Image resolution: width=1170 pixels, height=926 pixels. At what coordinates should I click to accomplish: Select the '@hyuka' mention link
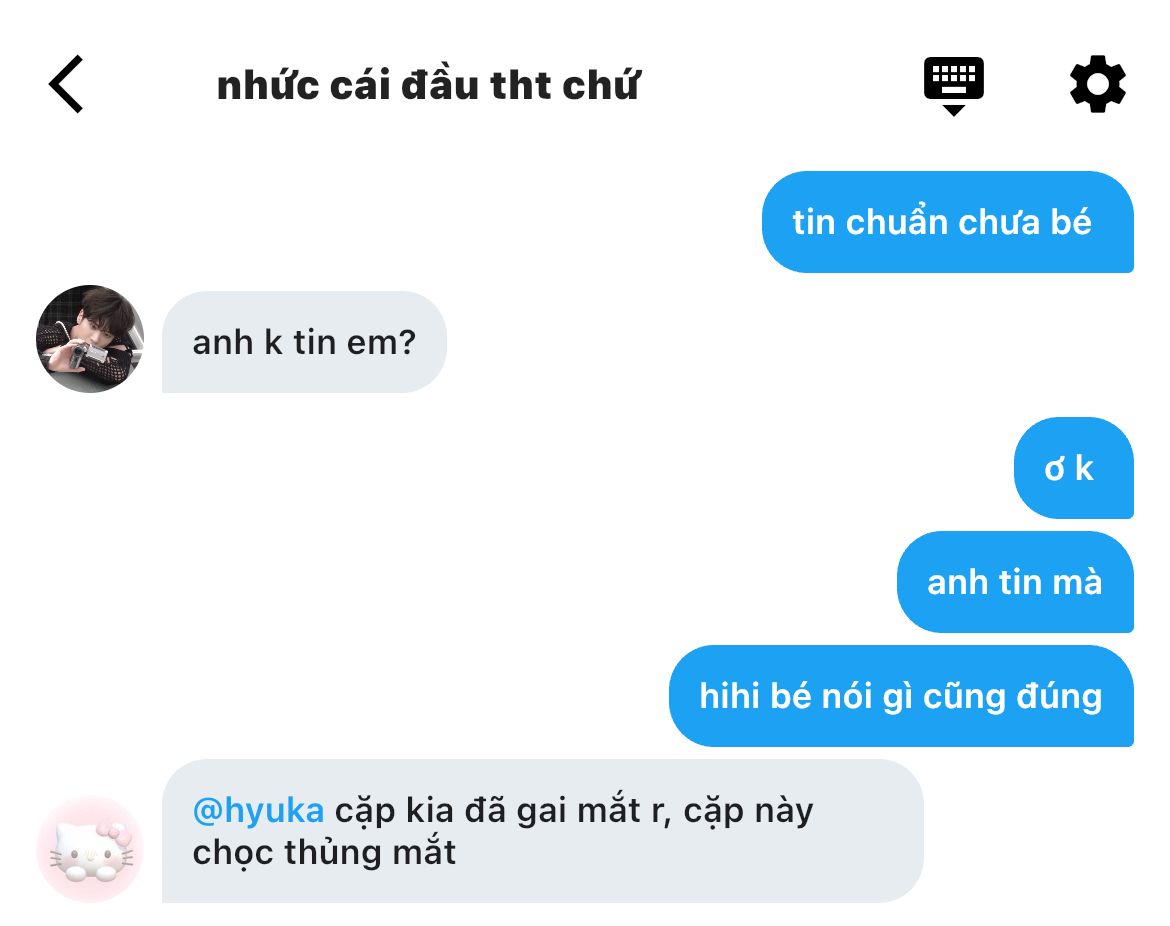258,810
